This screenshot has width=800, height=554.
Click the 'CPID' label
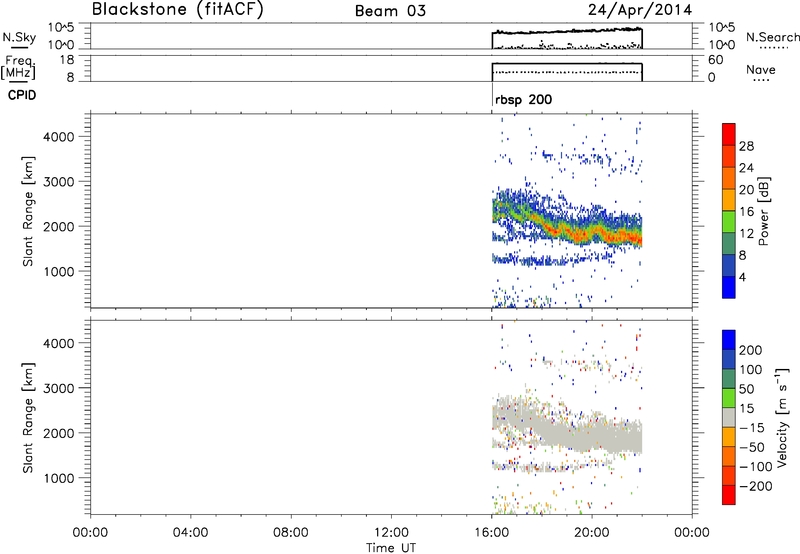point(22,95)
